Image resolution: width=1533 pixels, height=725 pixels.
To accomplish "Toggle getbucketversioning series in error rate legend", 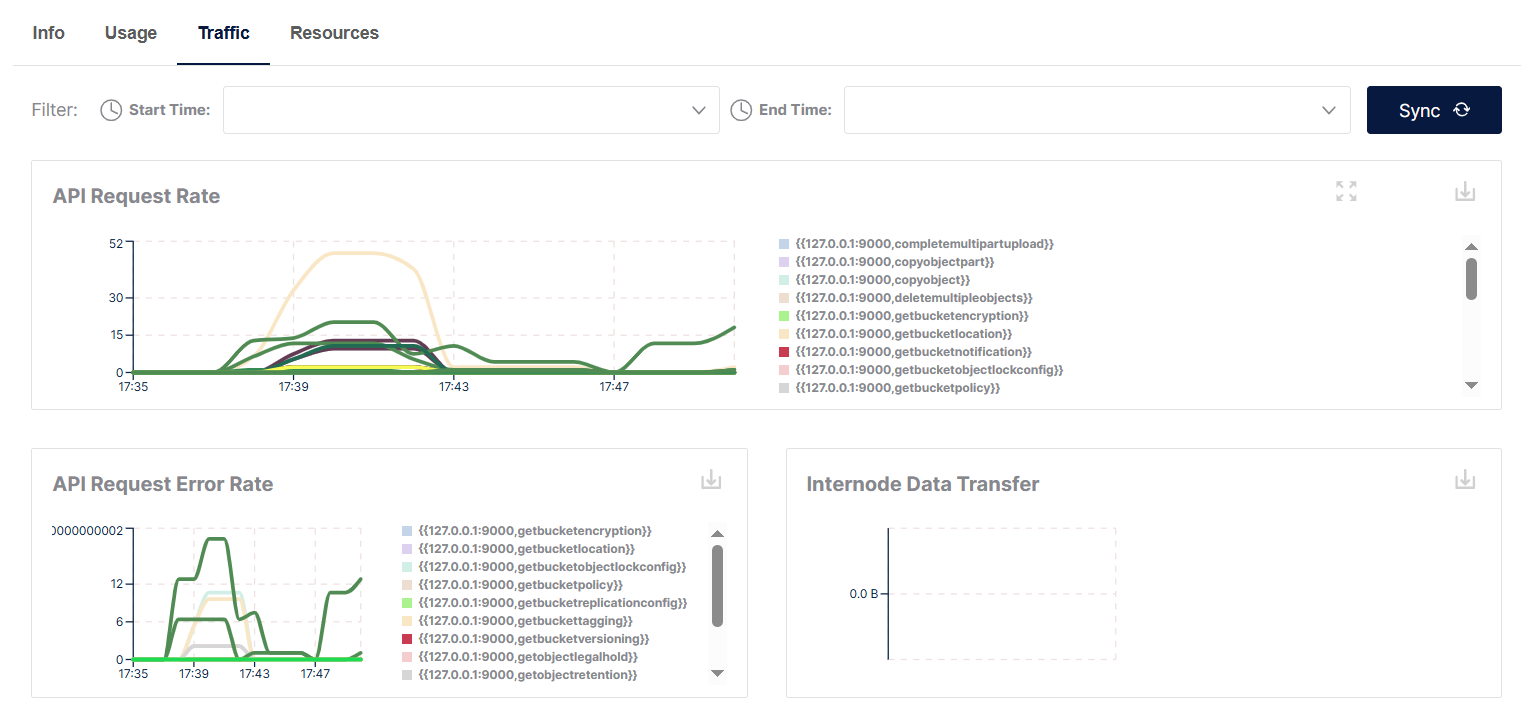I will pyautogui.click(x=534, y=639).
